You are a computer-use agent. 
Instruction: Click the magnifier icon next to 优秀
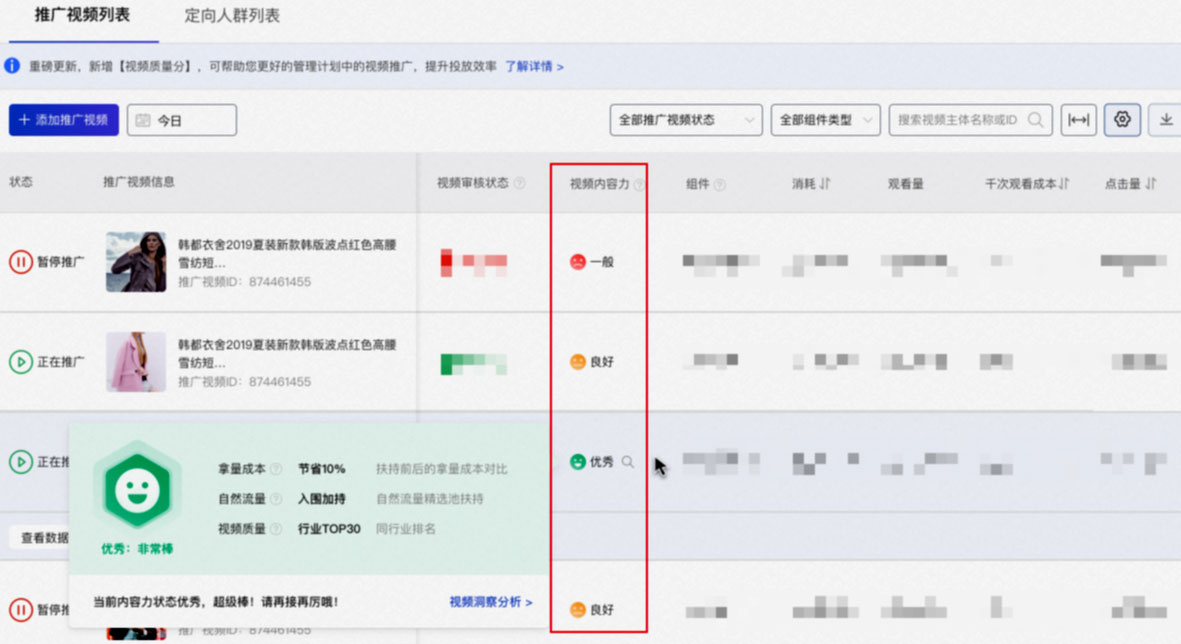(x=627, y=462)
